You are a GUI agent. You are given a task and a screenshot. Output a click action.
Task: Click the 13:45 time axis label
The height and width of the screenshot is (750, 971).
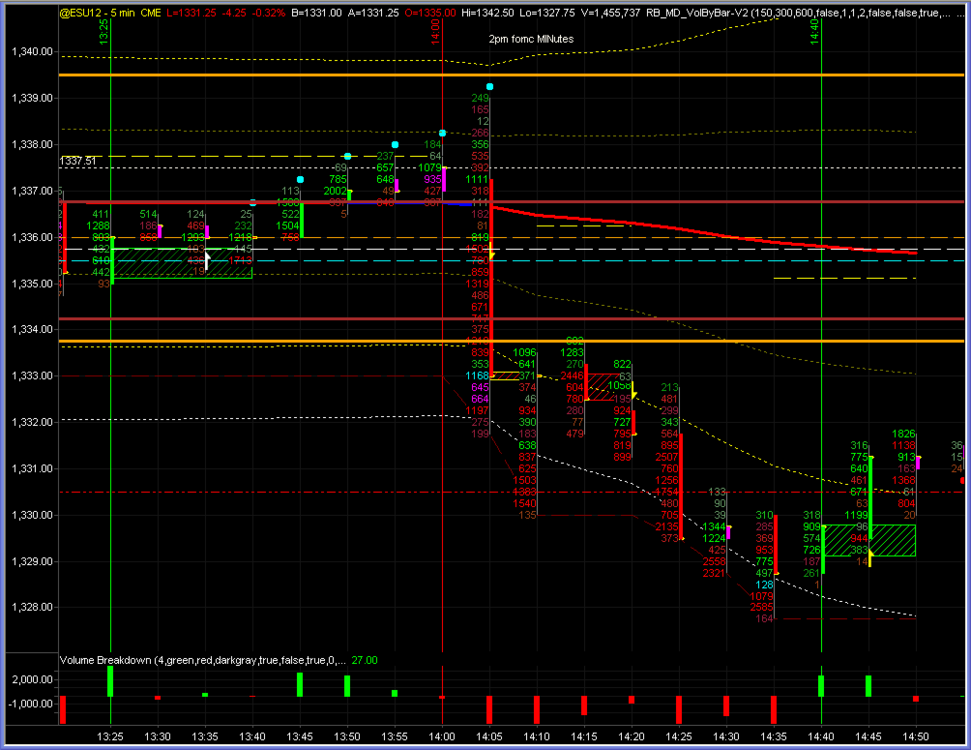pyautogui.click(x=300, y=736)
